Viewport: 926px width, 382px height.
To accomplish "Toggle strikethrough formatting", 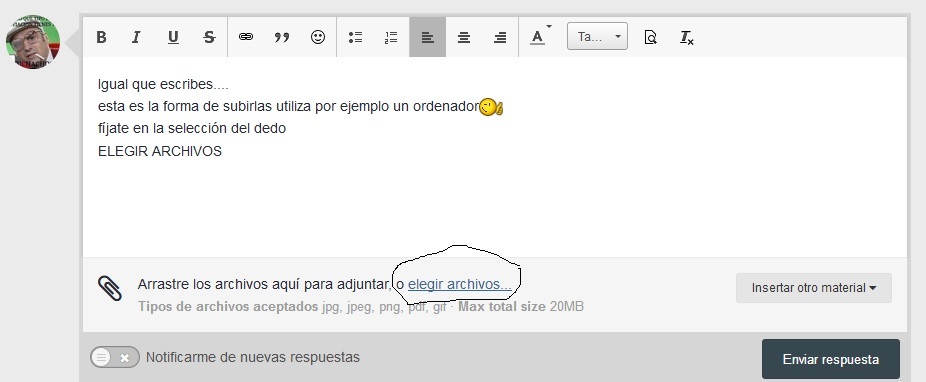I will pos(209,37).
